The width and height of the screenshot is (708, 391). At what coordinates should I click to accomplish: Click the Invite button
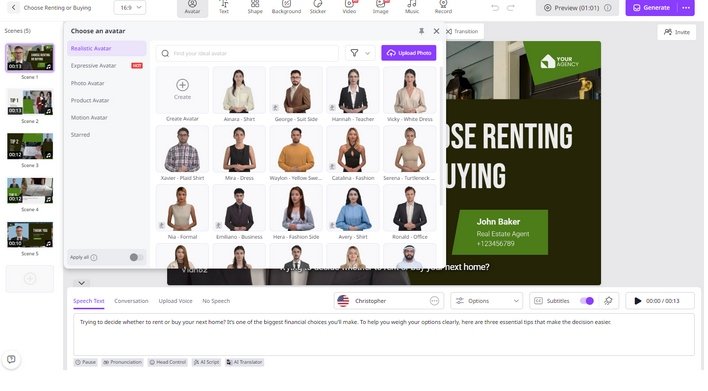[677, 32]
